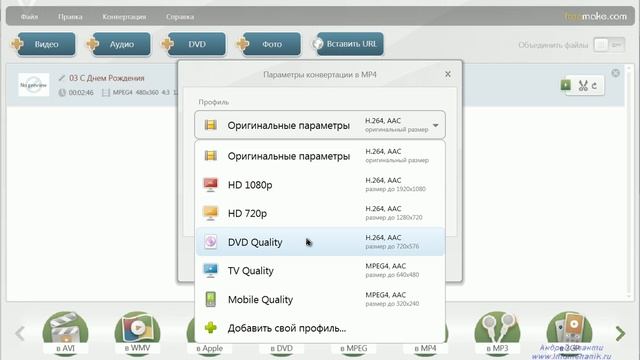Click the TV Quality screen icon
Image resolution: width=640 pixels, height=360 pixels.
tap(211, 270)
